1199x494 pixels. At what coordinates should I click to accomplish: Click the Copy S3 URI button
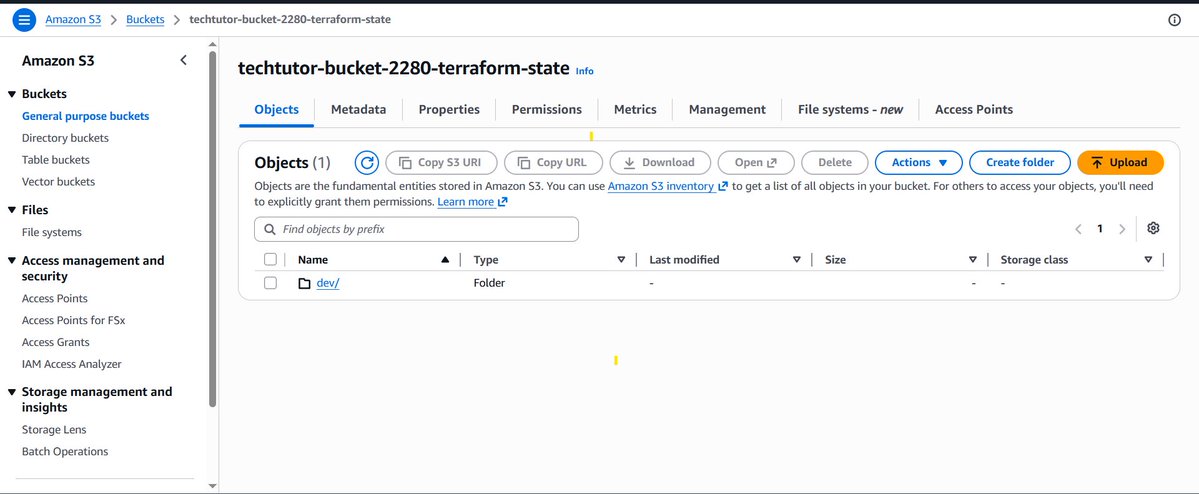click(441, 162)
